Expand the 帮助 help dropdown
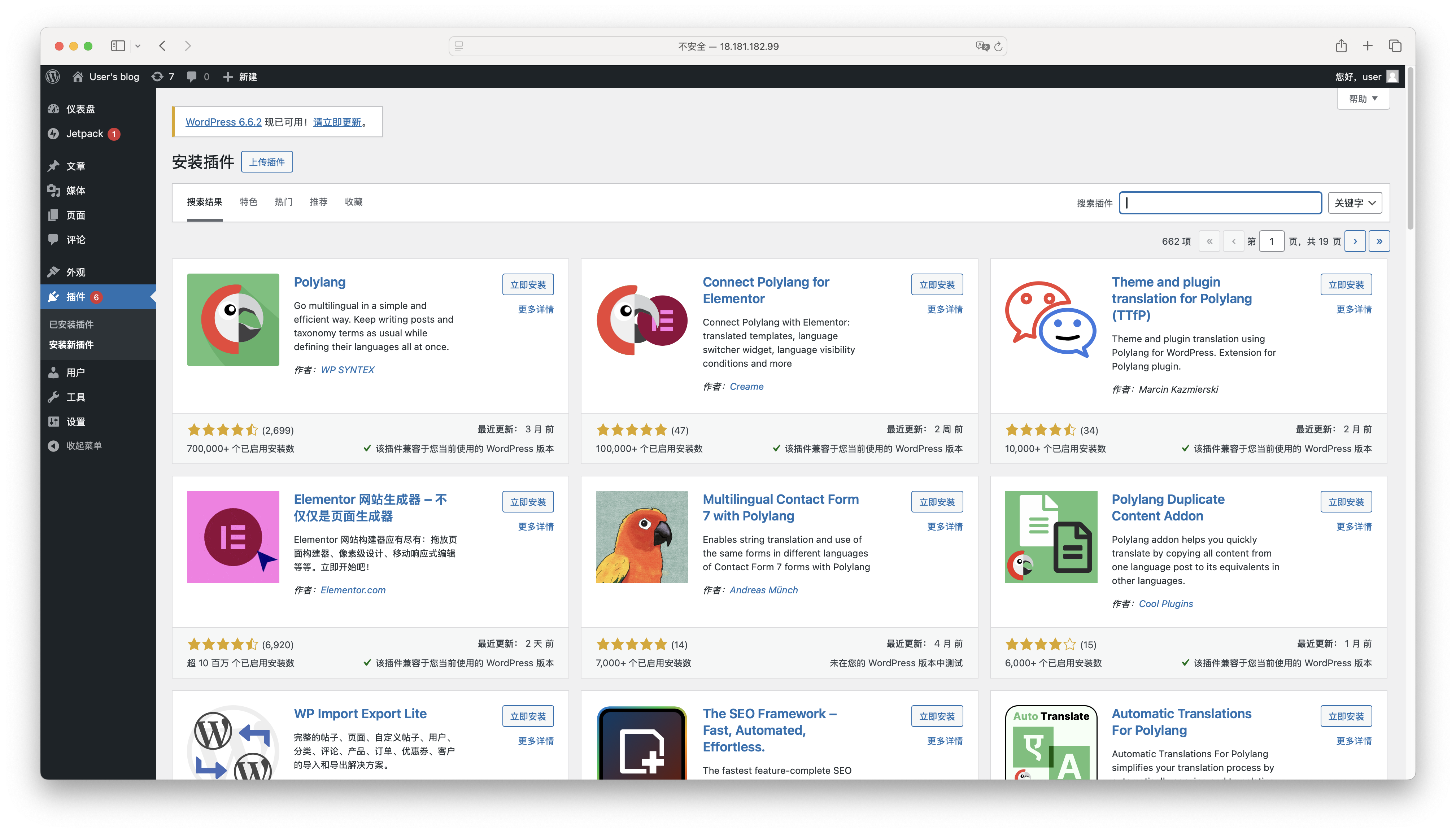This screenshot has height=833, width=1456. tap(1363, 99)
